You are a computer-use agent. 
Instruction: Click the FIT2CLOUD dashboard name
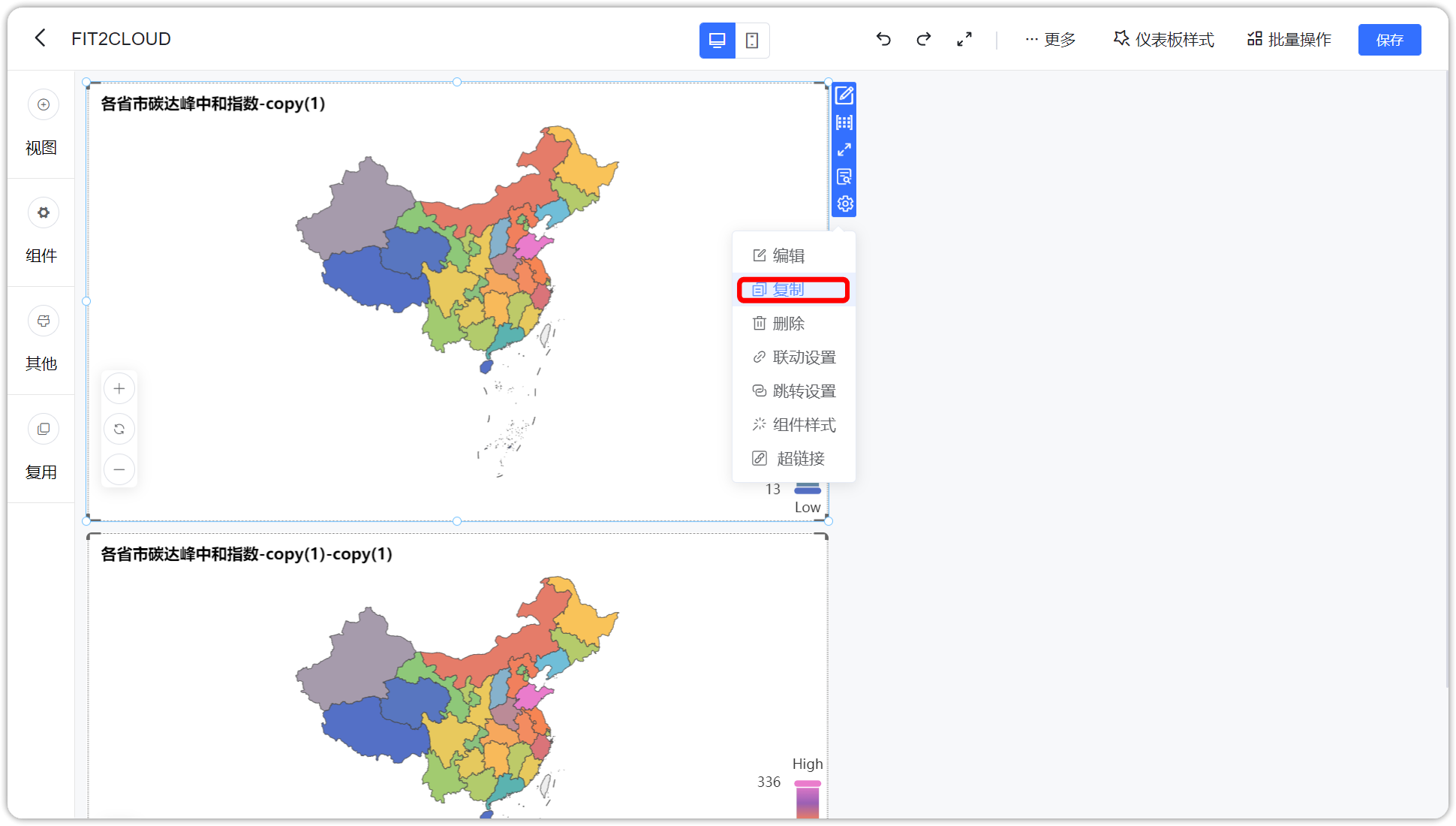(x=121, y=39)
